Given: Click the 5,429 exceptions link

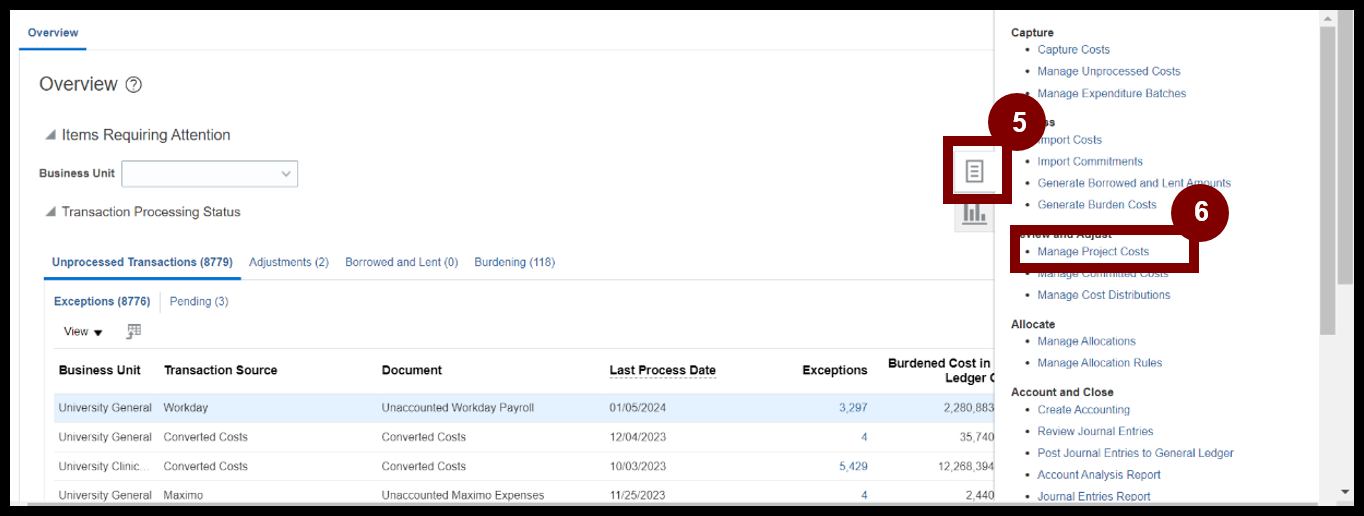Looking at the screenshot, I should tap(853, 466).
